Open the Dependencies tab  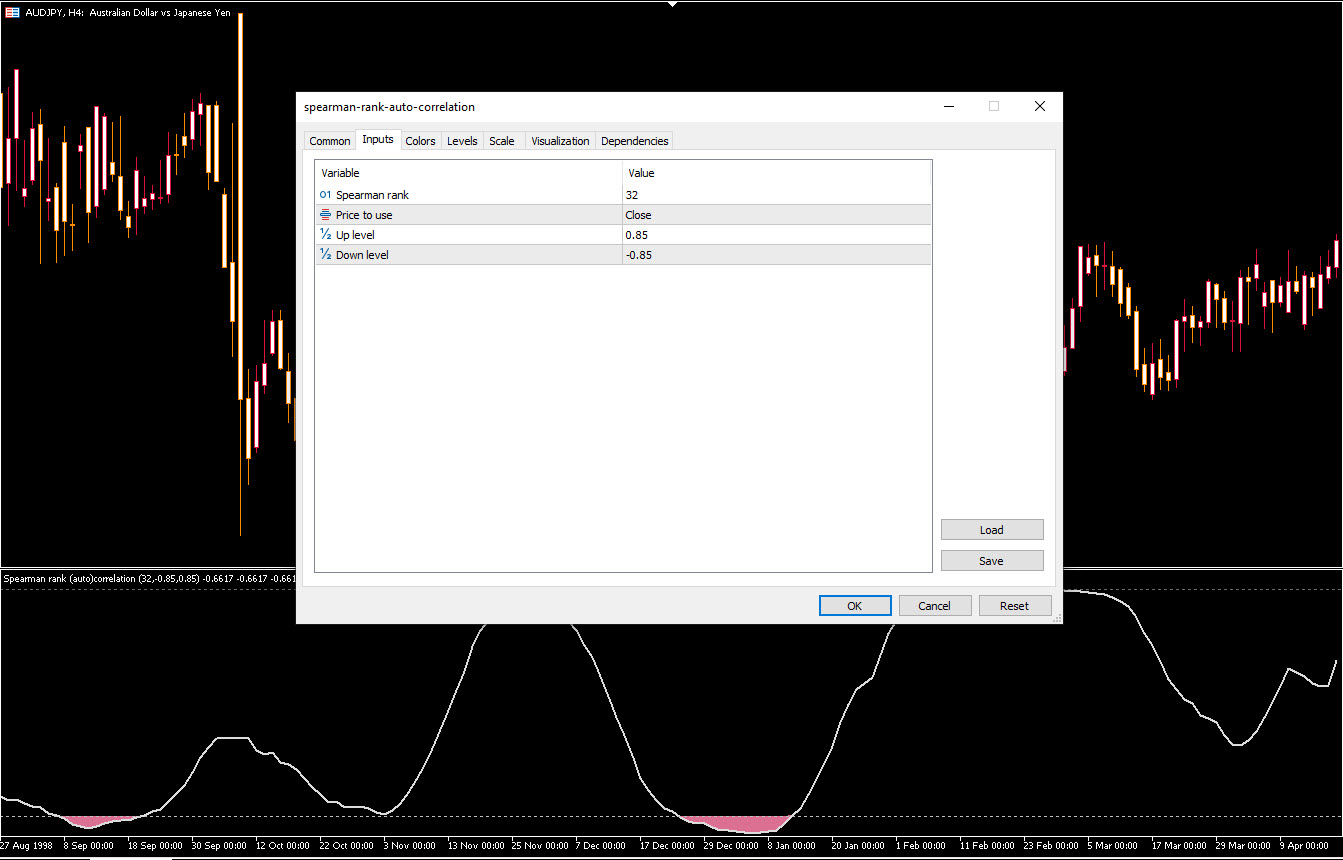point(635,141)
